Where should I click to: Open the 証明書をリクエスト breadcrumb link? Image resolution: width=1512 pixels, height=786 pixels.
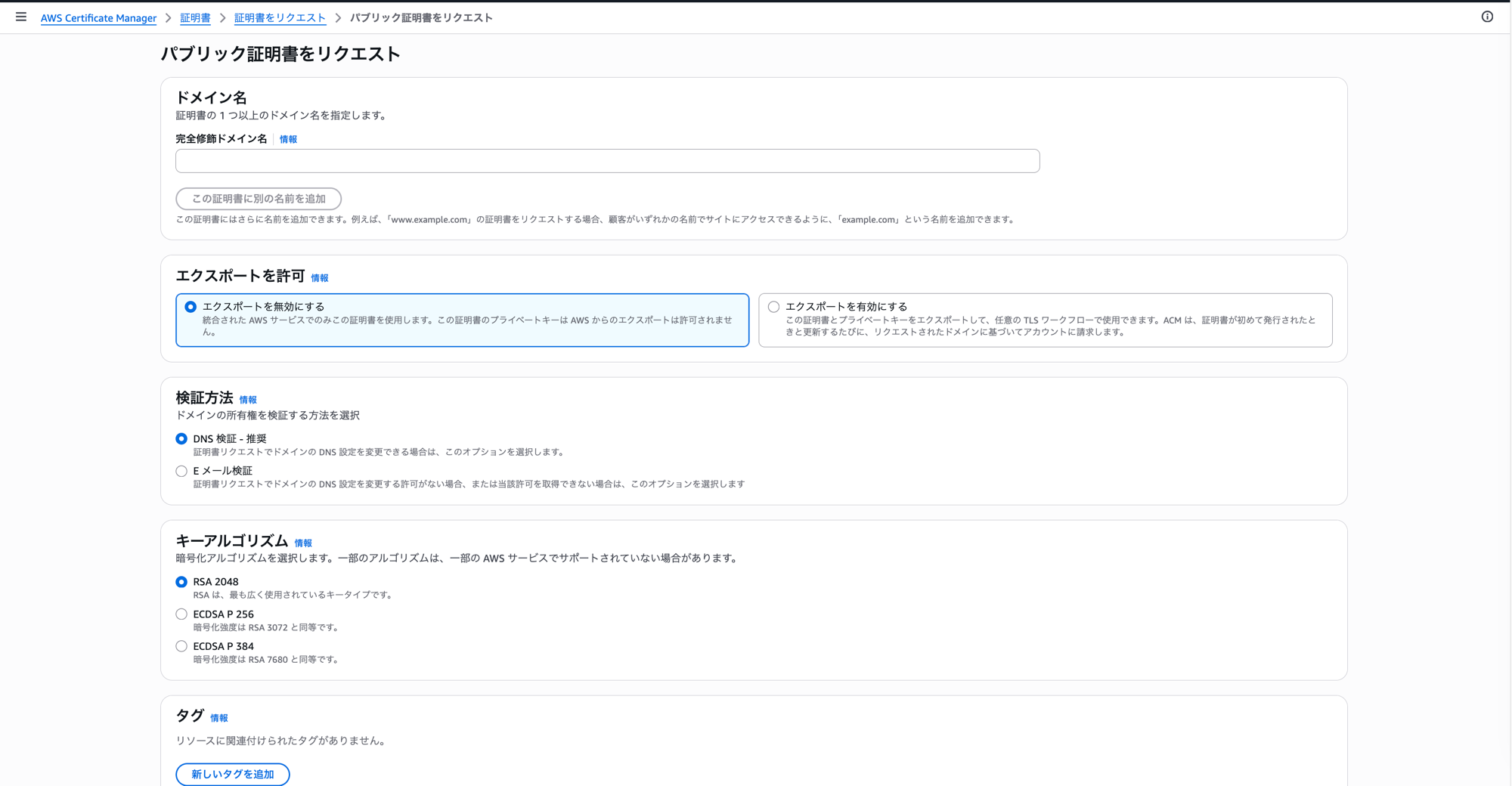click(280, 18)
